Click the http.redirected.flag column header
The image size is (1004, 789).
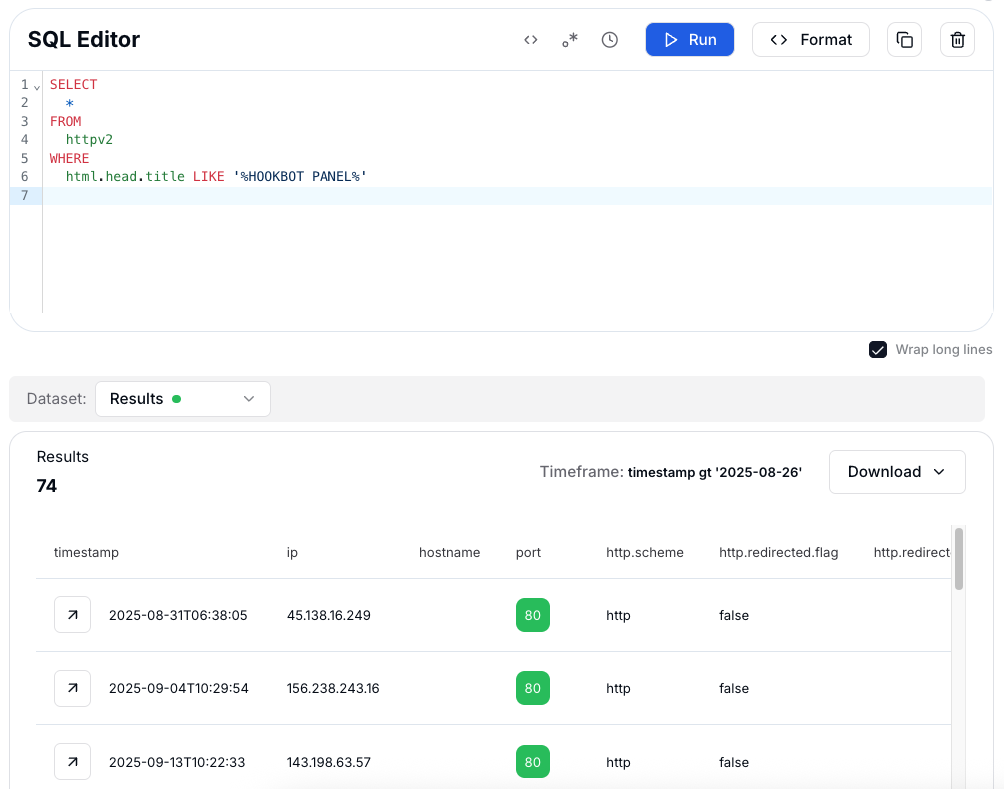pos(779,552)
